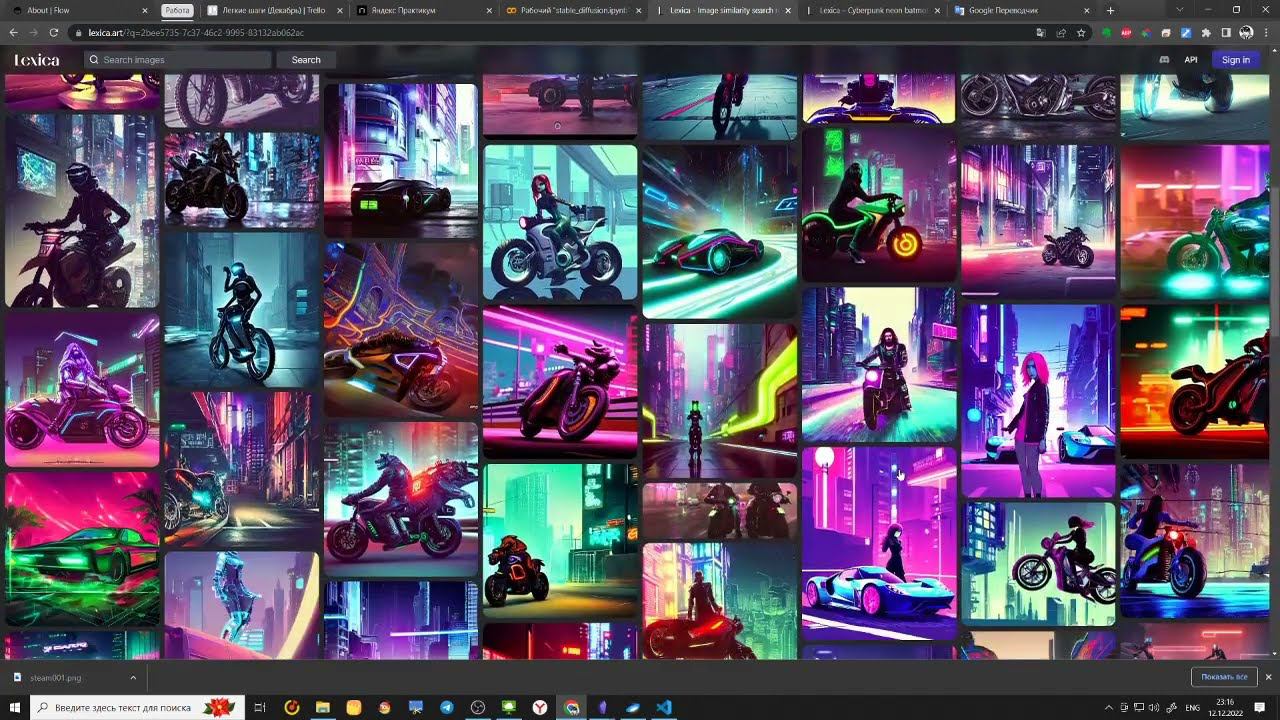Open the Chrome profile avatar

(x=1246, y=33)
